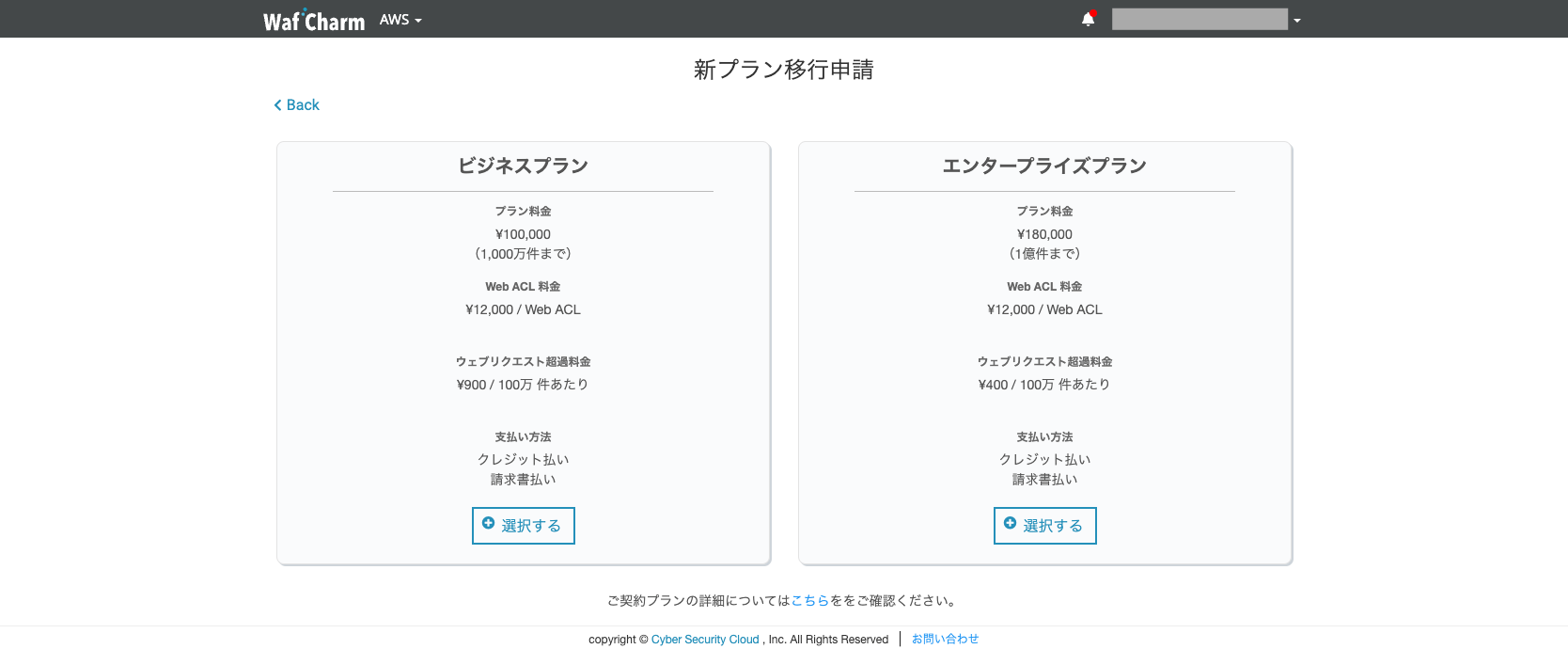The width and height of the screenshot is (1568, 649).
Task: Open the notification bell
Action: coord(1088,19)
